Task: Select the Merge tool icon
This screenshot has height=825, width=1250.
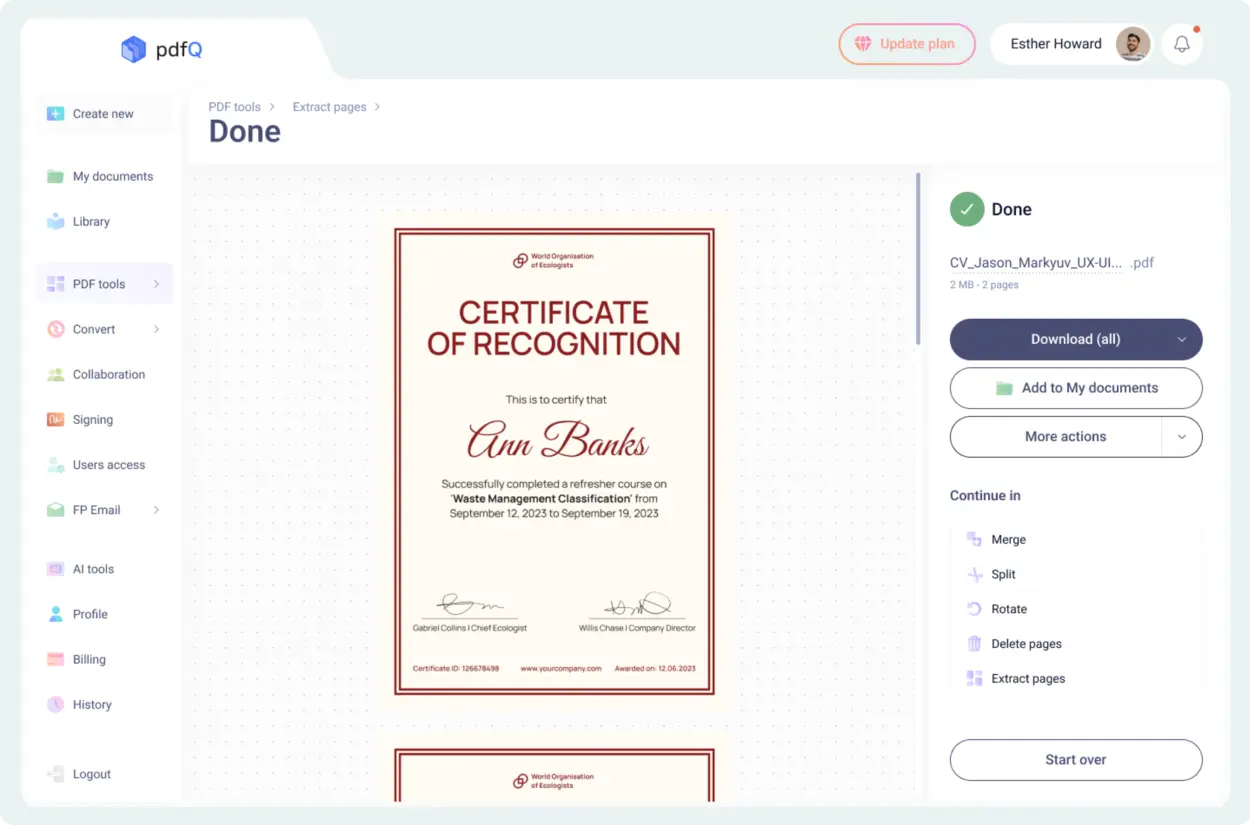Action: tap(974, 540)
